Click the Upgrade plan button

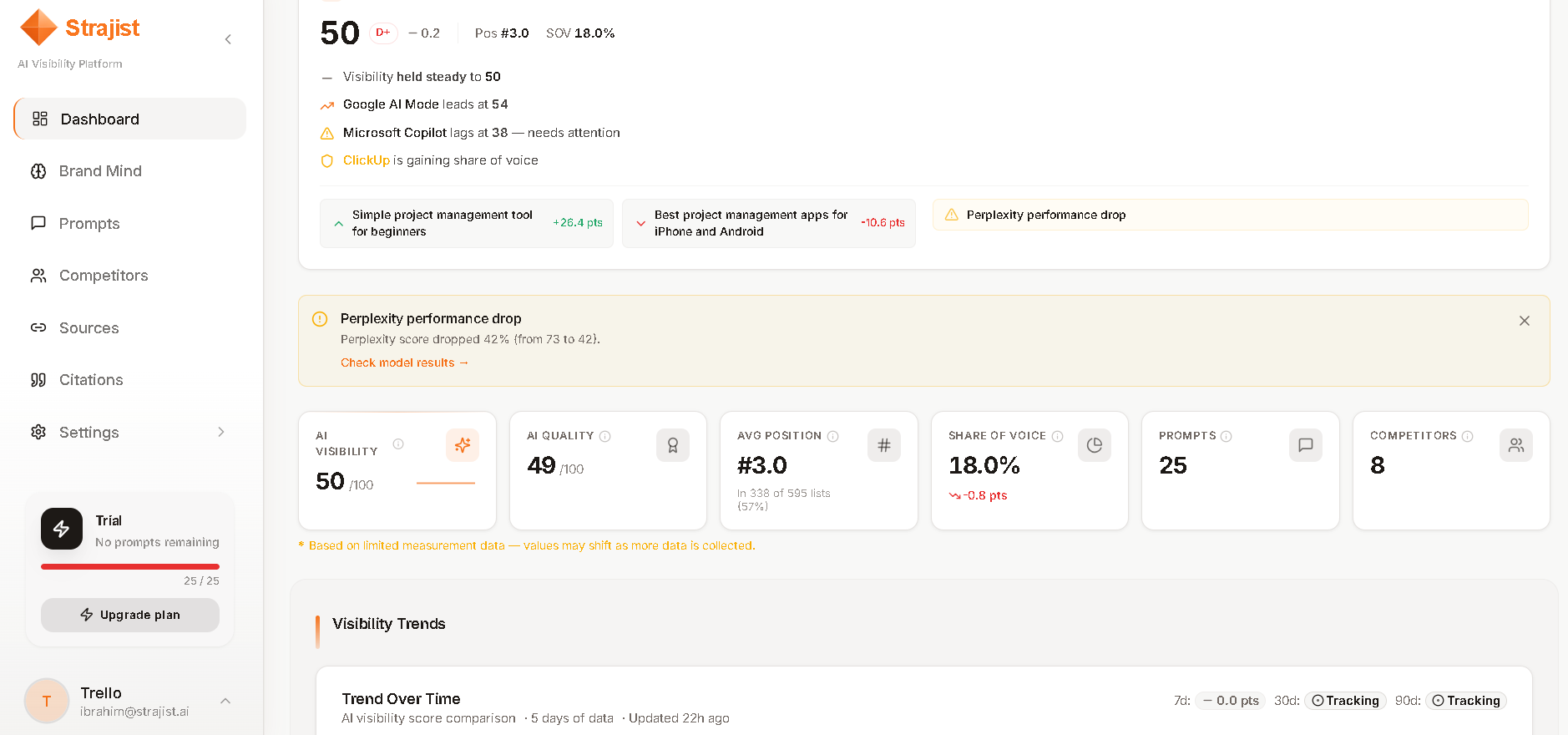130,615
